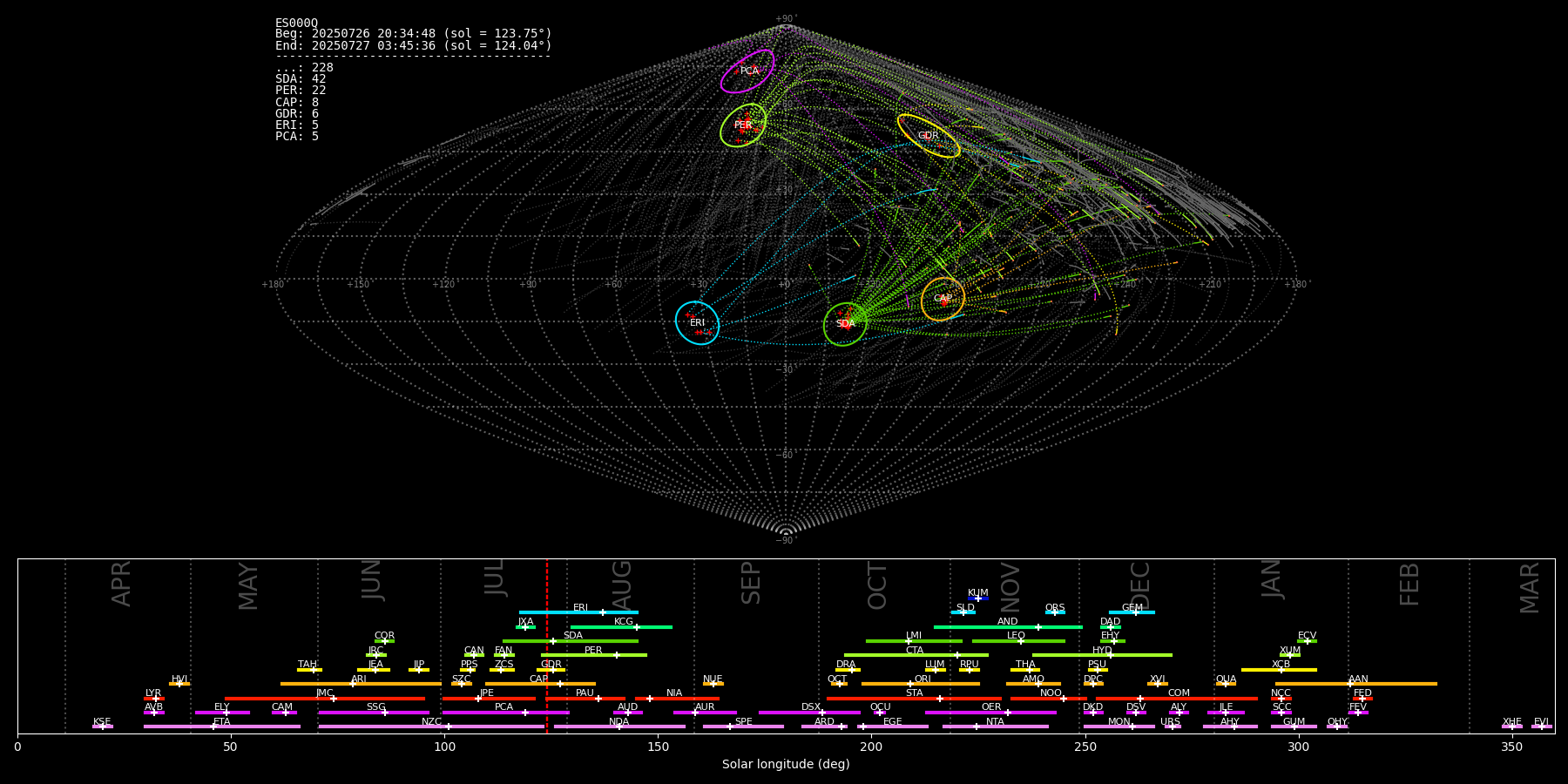
Task: Select the 'APR' month label
Action: [121, 584]
